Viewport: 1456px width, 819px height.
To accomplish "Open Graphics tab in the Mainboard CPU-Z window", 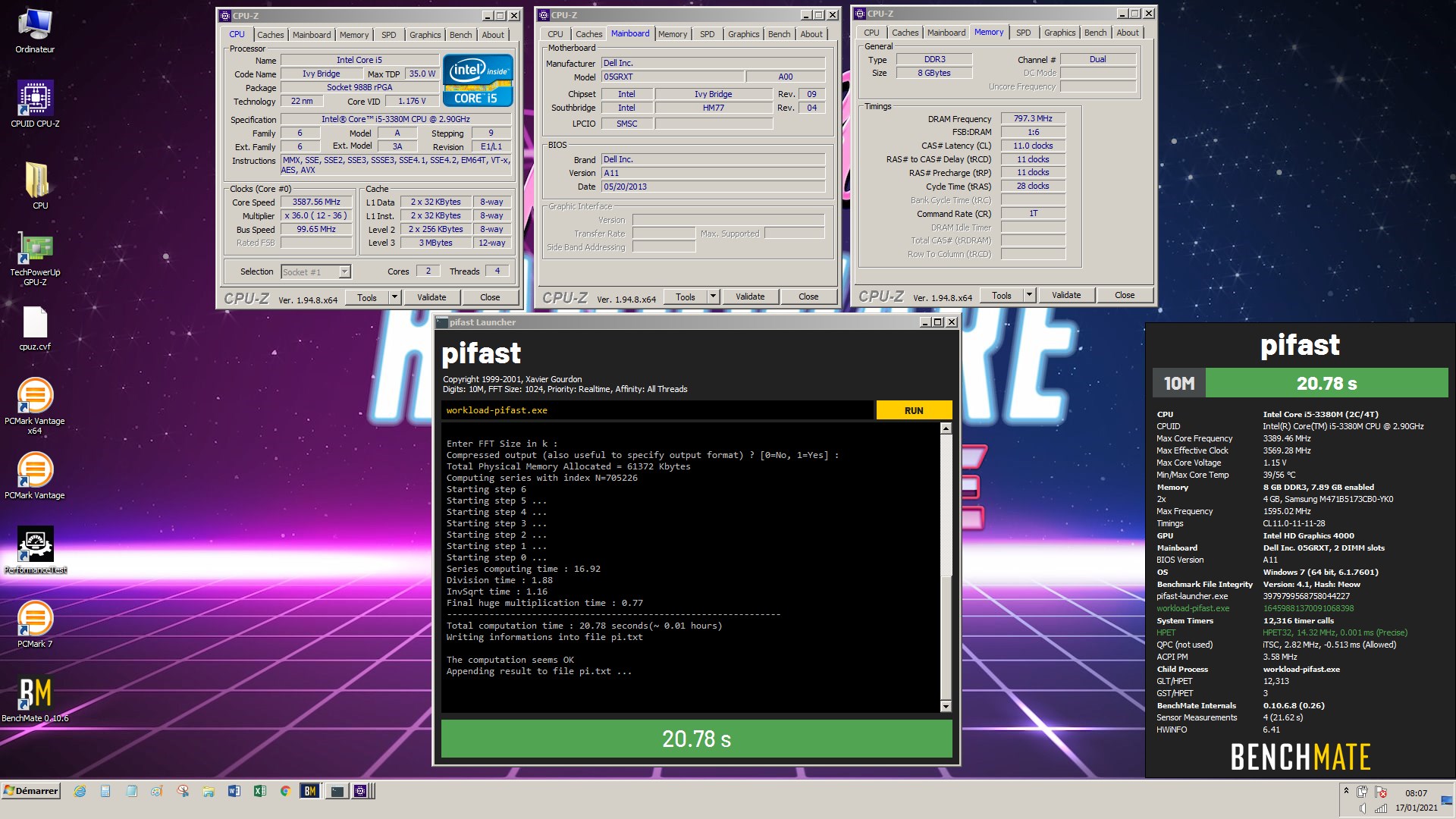I will coord(743,34).
